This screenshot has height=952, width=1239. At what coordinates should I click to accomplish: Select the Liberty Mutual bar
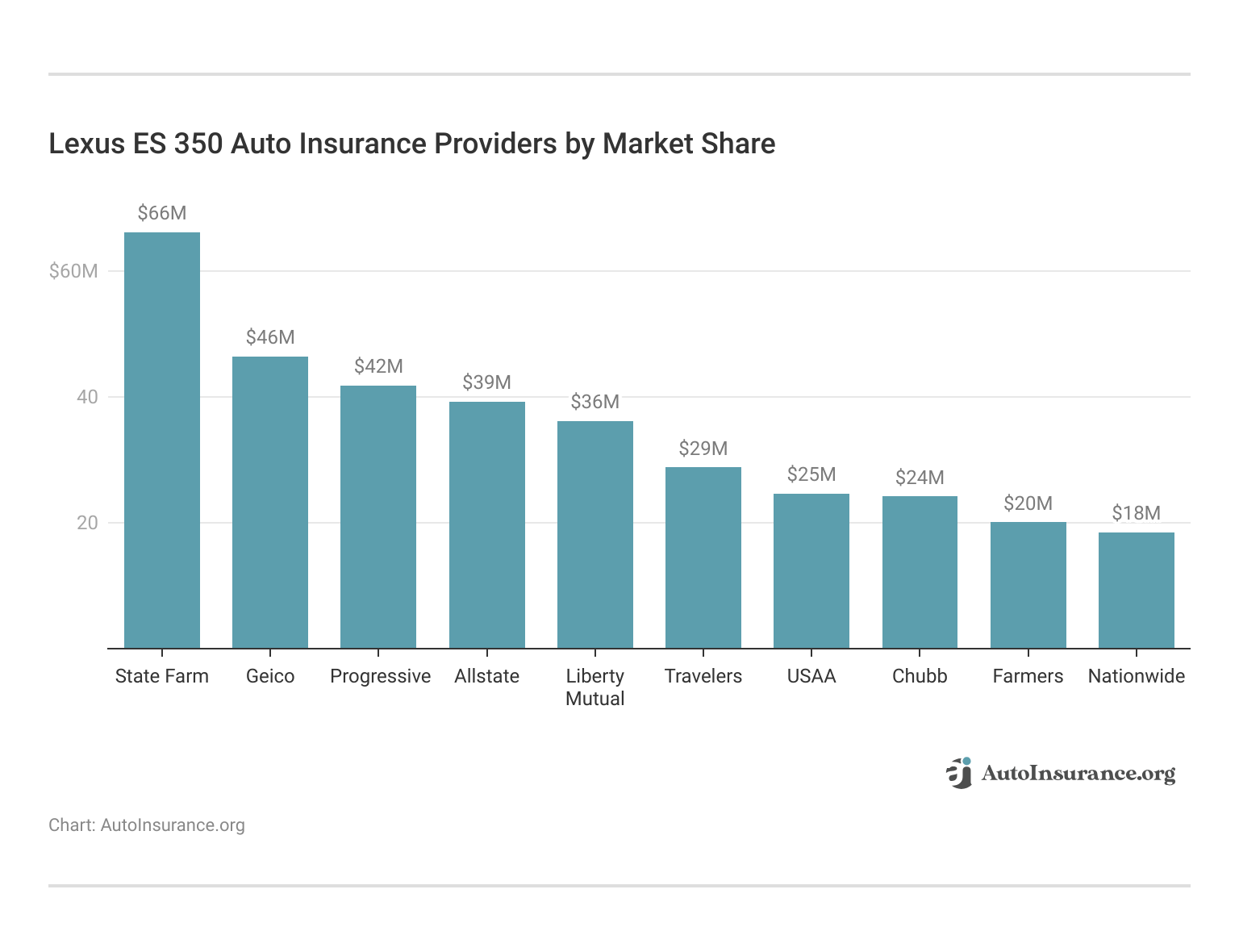coord(595,535)
